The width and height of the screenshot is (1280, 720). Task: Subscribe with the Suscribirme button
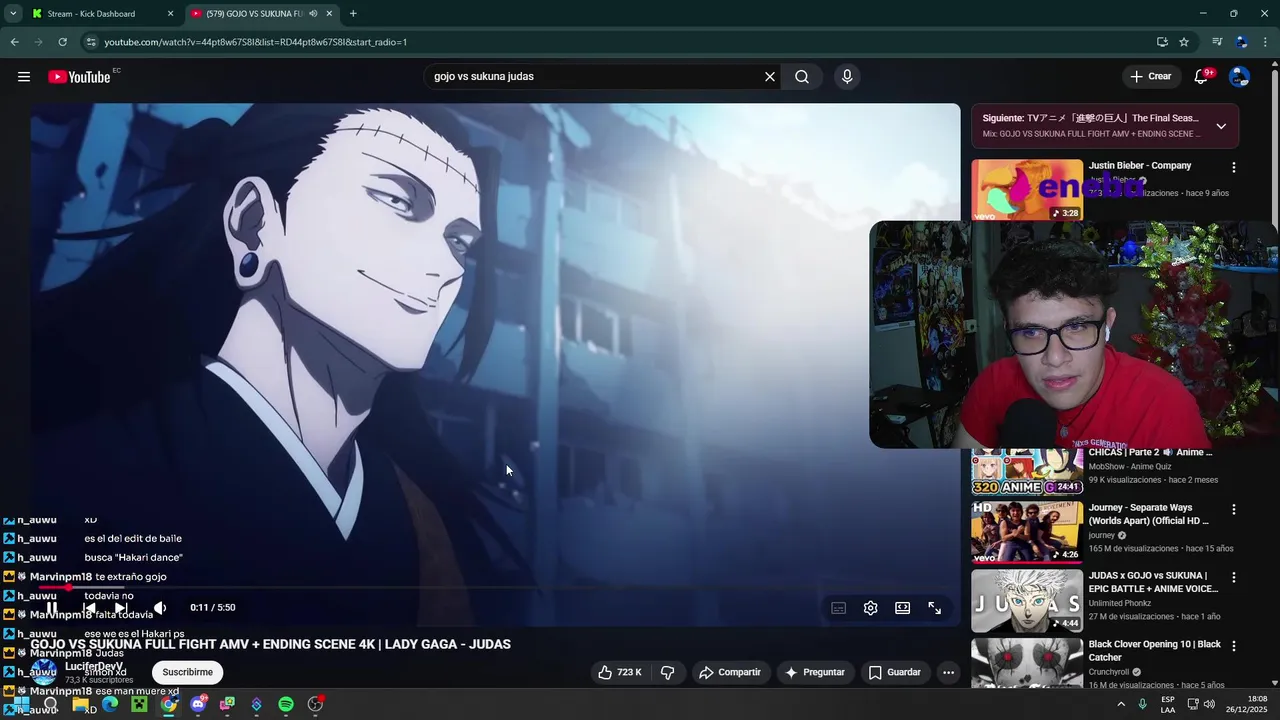188,672
